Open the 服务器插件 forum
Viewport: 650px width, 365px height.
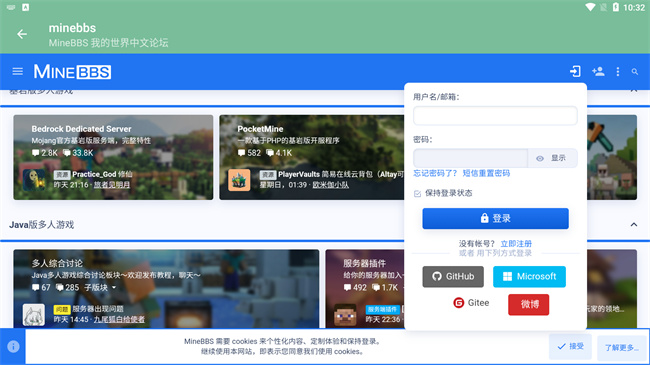pos(364,263)
